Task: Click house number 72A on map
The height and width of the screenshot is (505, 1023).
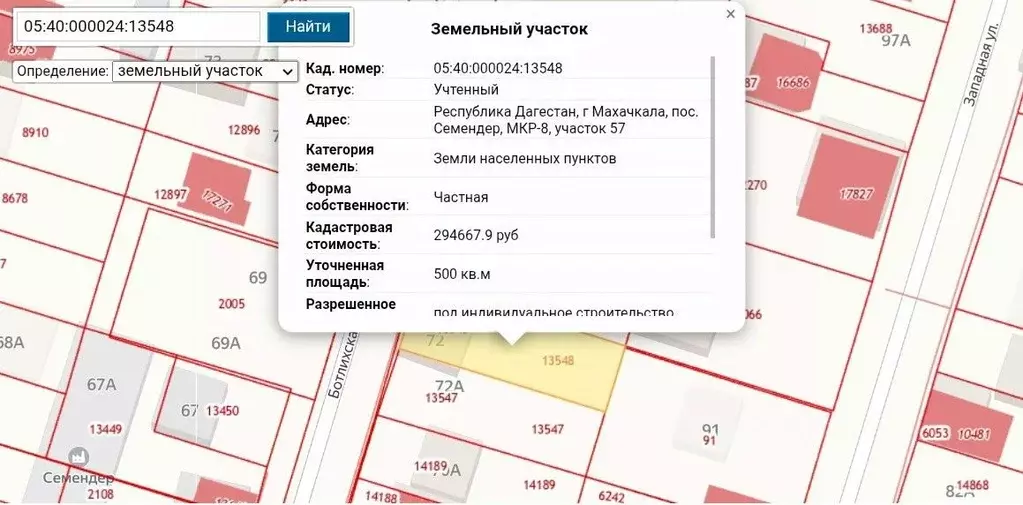Action: [450, 386]
